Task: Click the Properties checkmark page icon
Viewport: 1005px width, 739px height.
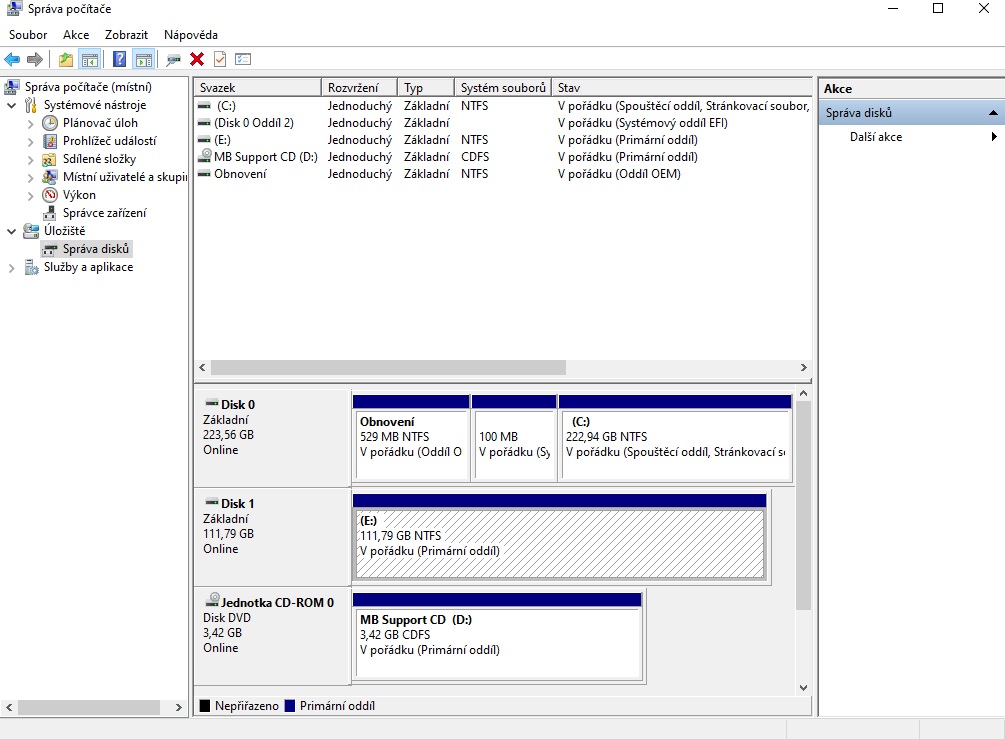Action: click(x=220, y=59)
